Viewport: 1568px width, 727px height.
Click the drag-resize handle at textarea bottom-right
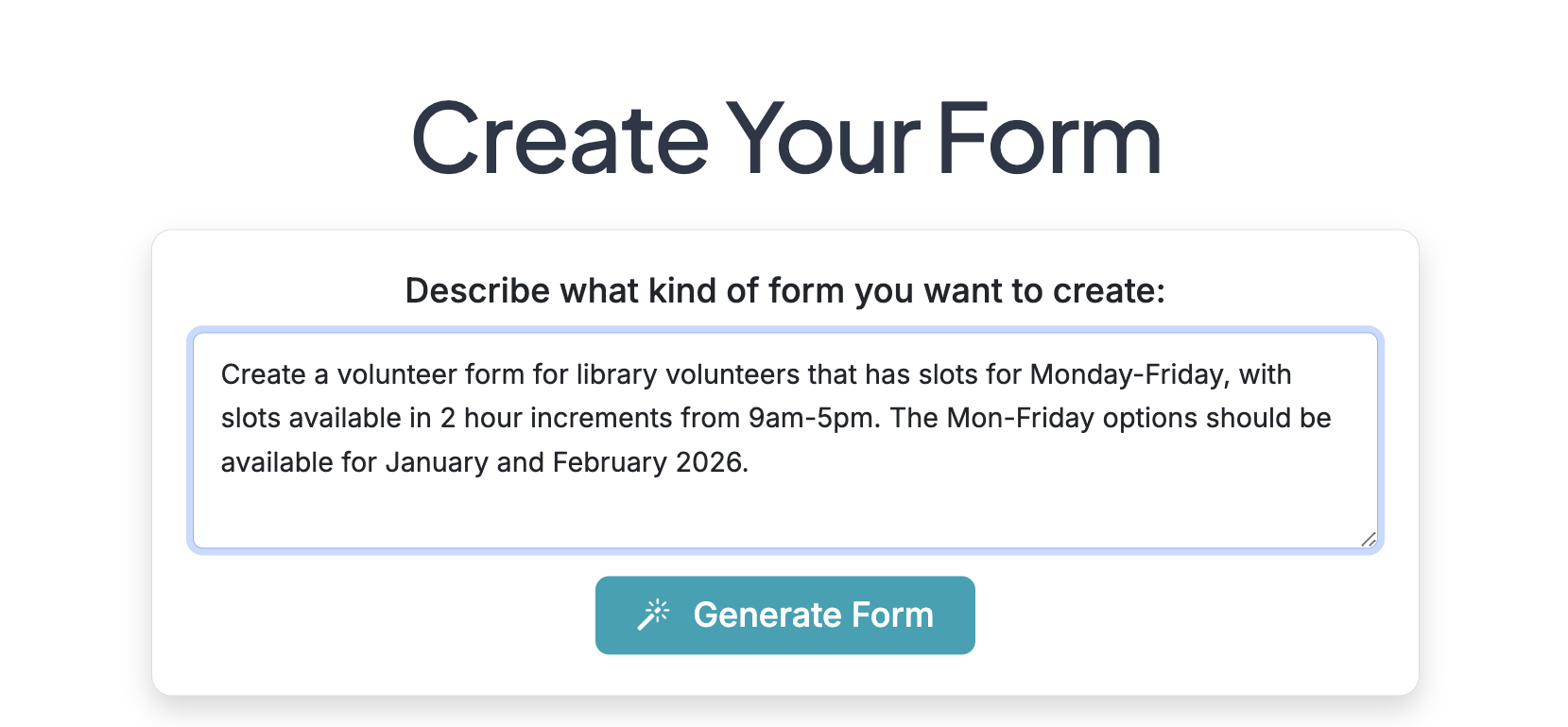pos(1368,540)
